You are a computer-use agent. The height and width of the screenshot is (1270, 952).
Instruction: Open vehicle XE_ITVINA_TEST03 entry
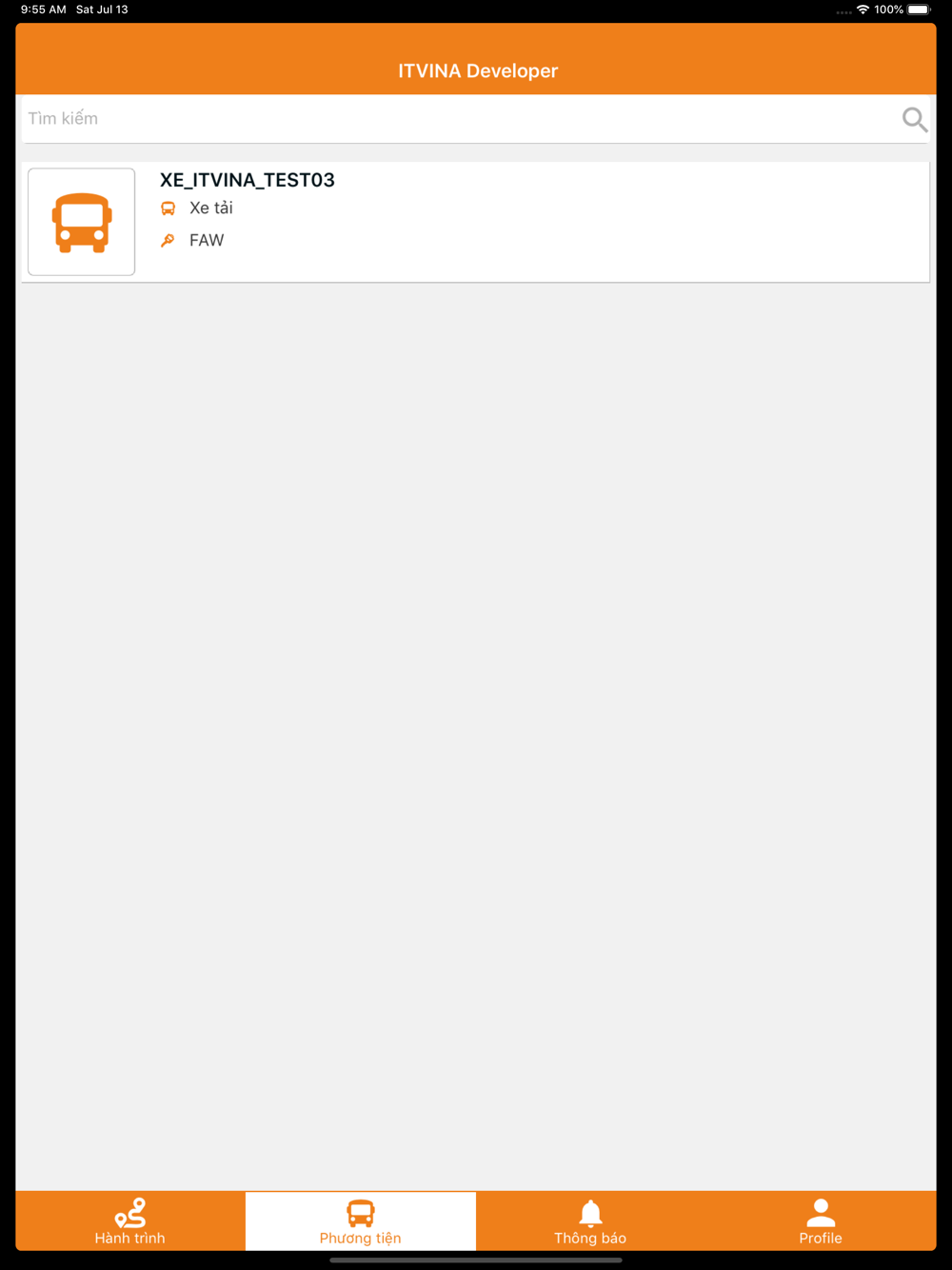pyautogui.click(x=476, y=222)
